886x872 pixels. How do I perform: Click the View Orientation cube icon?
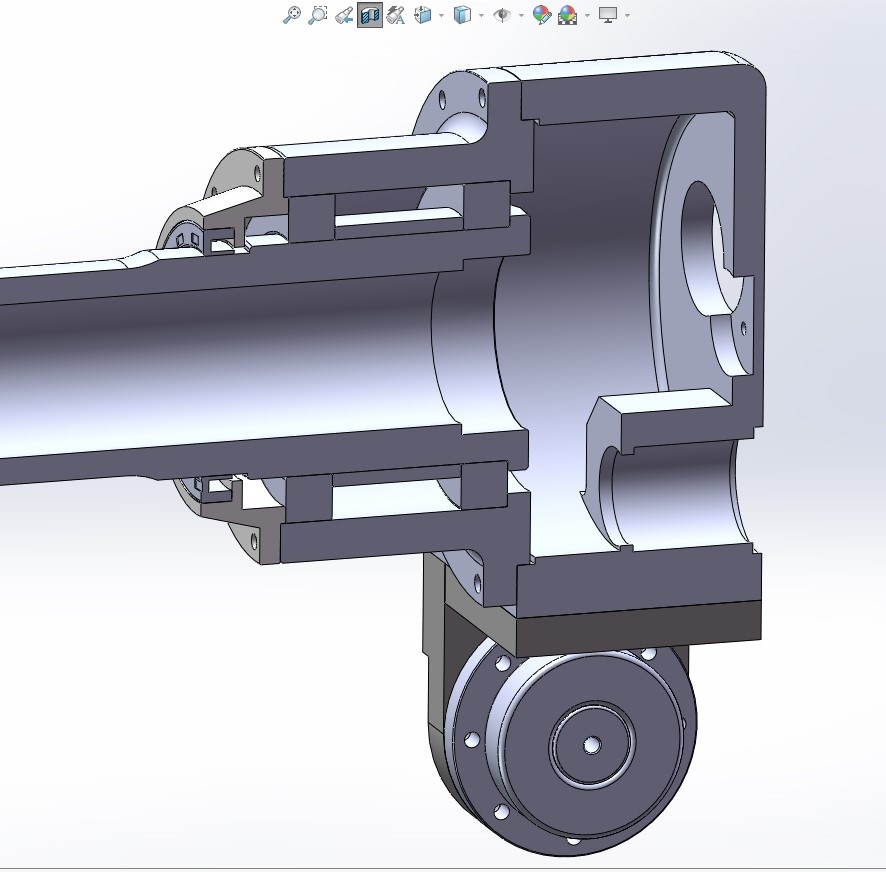[423, 15]
